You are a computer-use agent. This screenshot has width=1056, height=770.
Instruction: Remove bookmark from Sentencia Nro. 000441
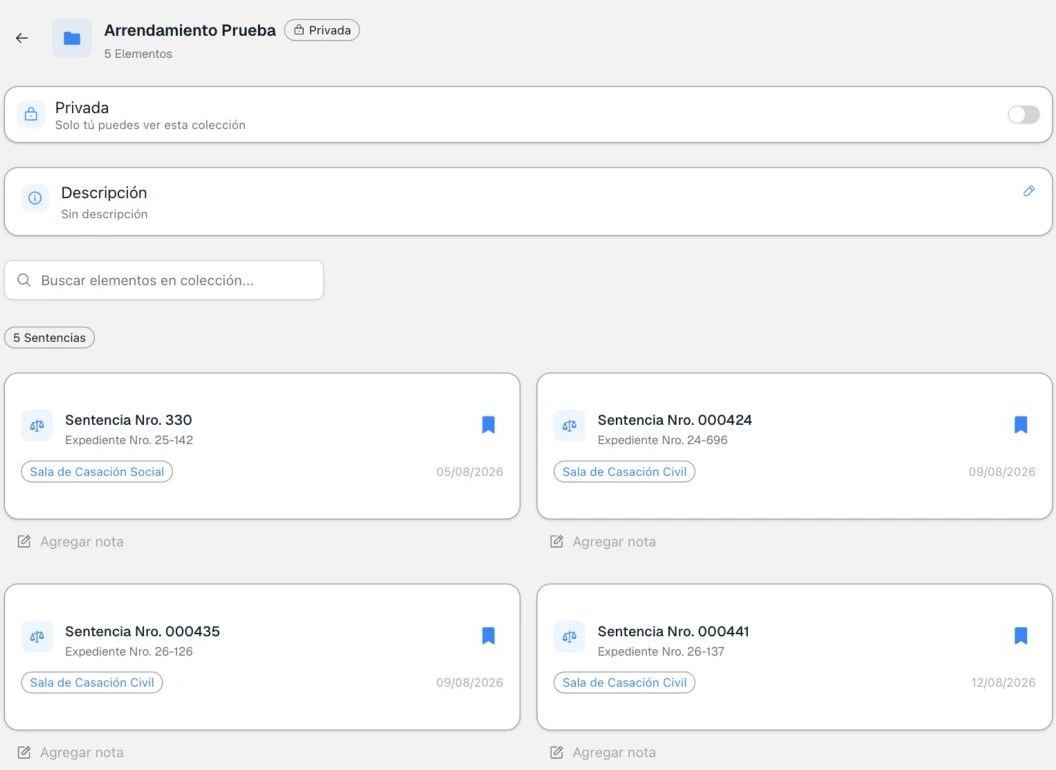tap(1021, 636)
